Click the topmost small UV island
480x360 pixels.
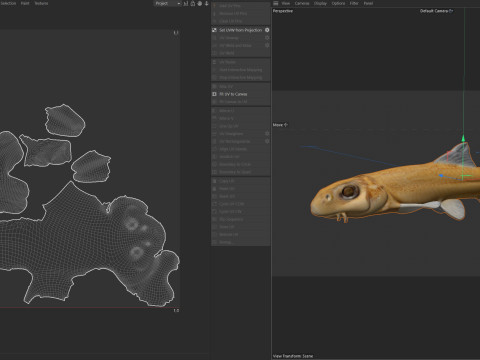(x=65, y=120)
